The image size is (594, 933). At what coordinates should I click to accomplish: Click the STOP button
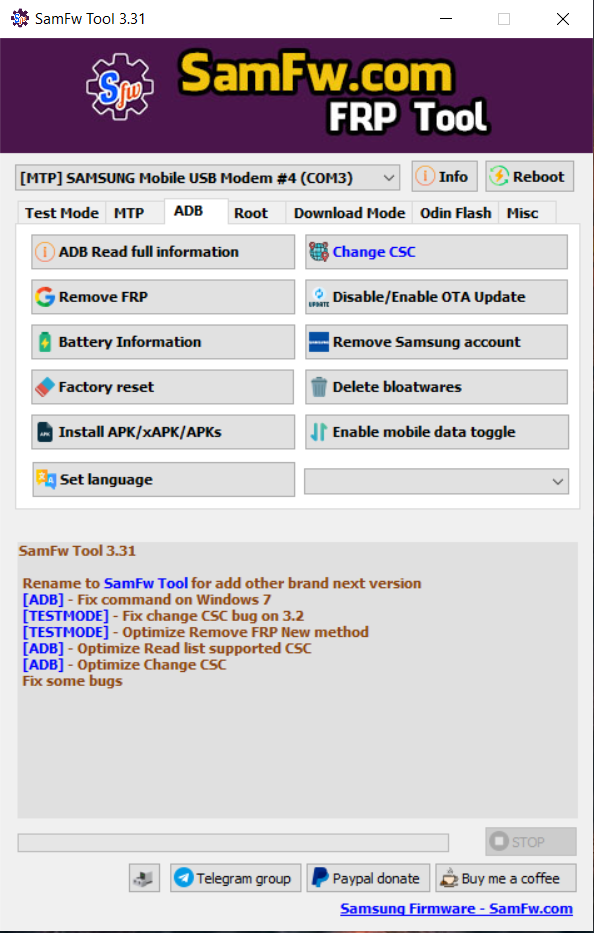(x=531, y=842)
